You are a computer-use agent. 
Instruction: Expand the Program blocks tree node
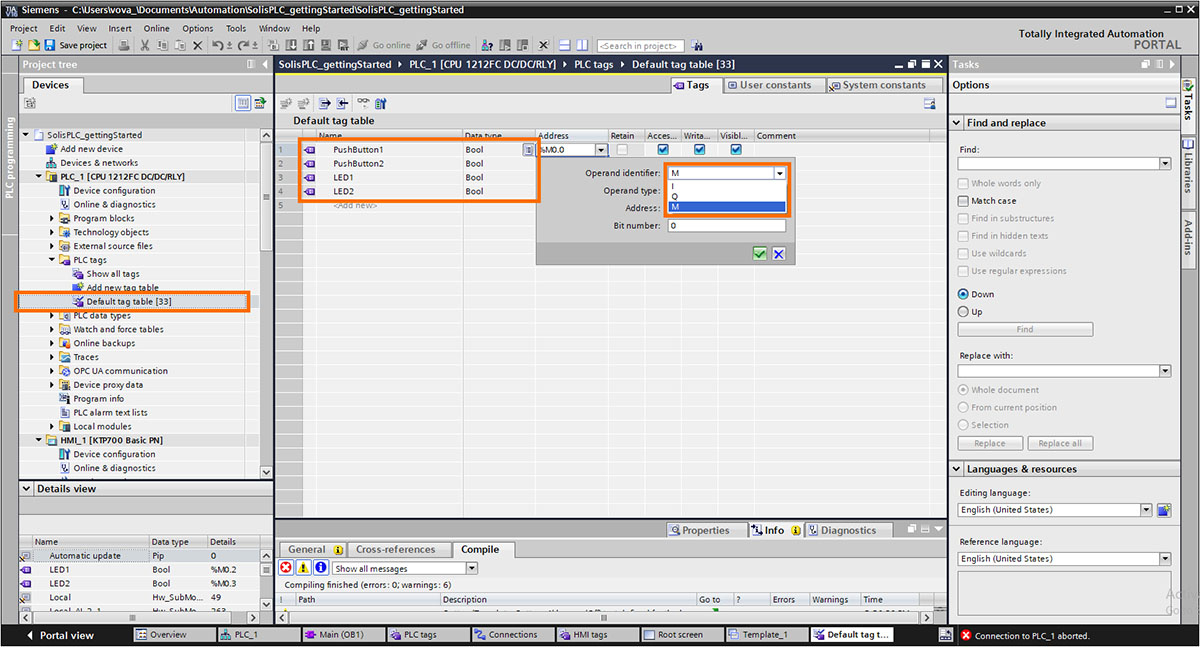(x=53, y=218)
